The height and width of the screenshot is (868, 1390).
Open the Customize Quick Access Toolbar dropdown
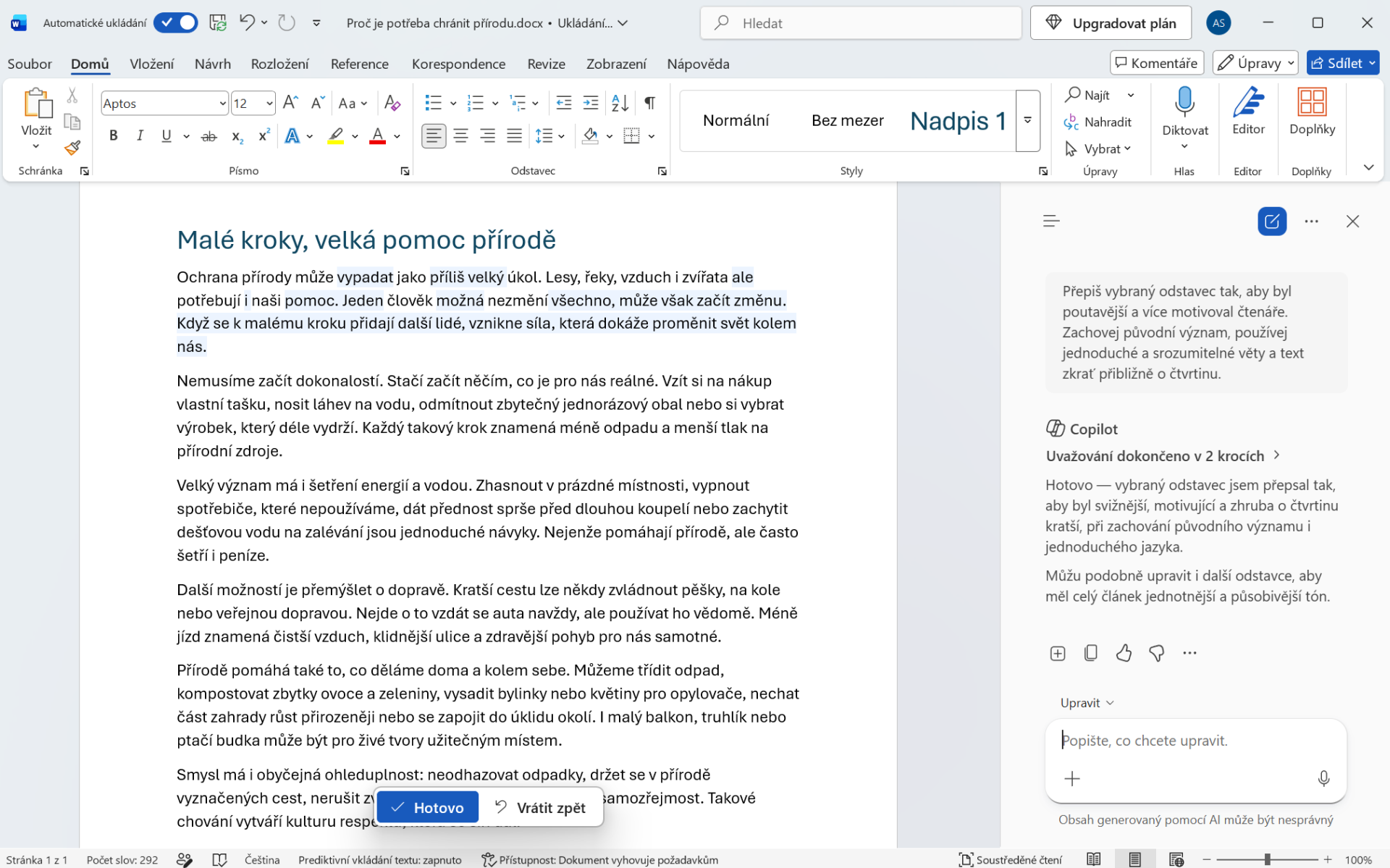coord(316,22)
